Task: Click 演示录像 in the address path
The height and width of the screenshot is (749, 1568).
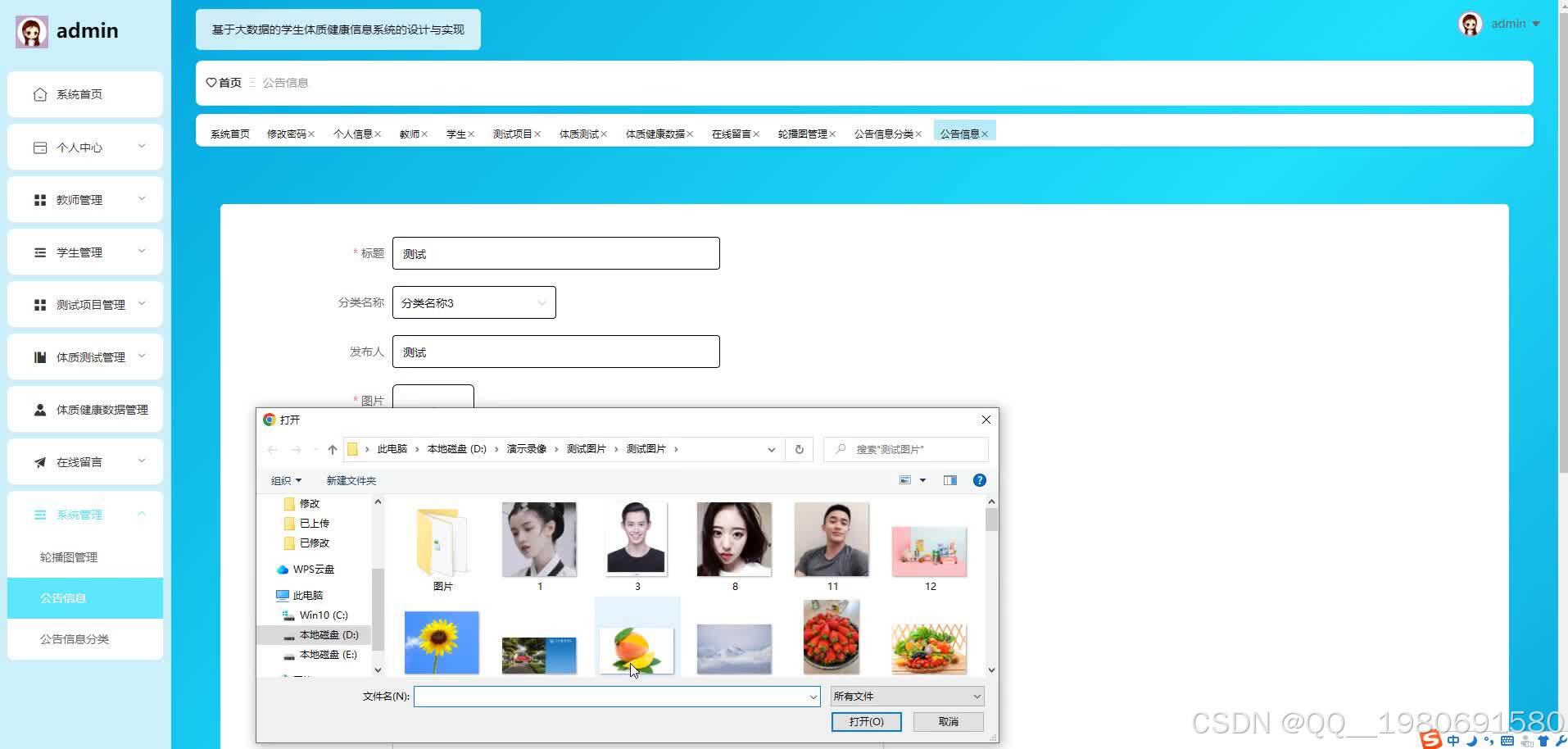Action: (526, 449)
